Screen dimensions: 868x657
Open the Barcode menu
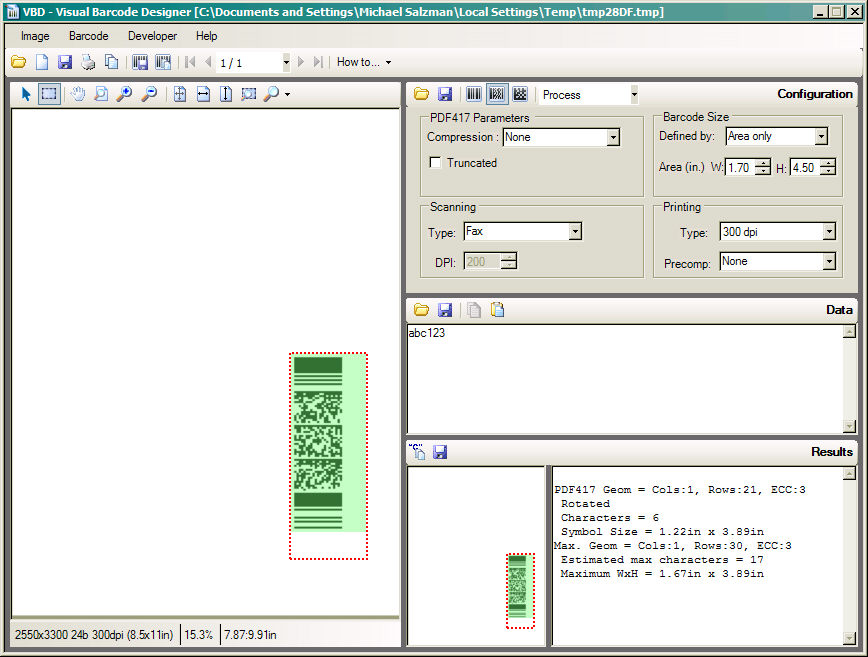pyautogui.click(x=89, y=36)
